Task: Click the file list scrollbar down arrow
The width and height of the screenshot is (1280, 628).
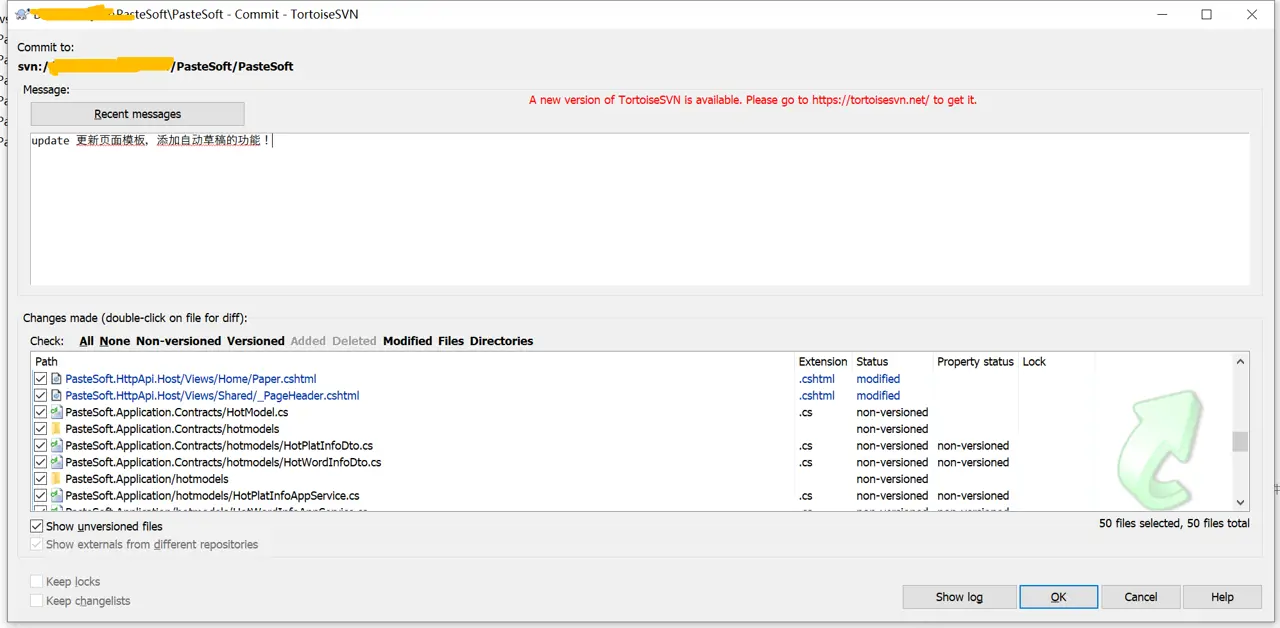Action: [x=1240, y=503]
